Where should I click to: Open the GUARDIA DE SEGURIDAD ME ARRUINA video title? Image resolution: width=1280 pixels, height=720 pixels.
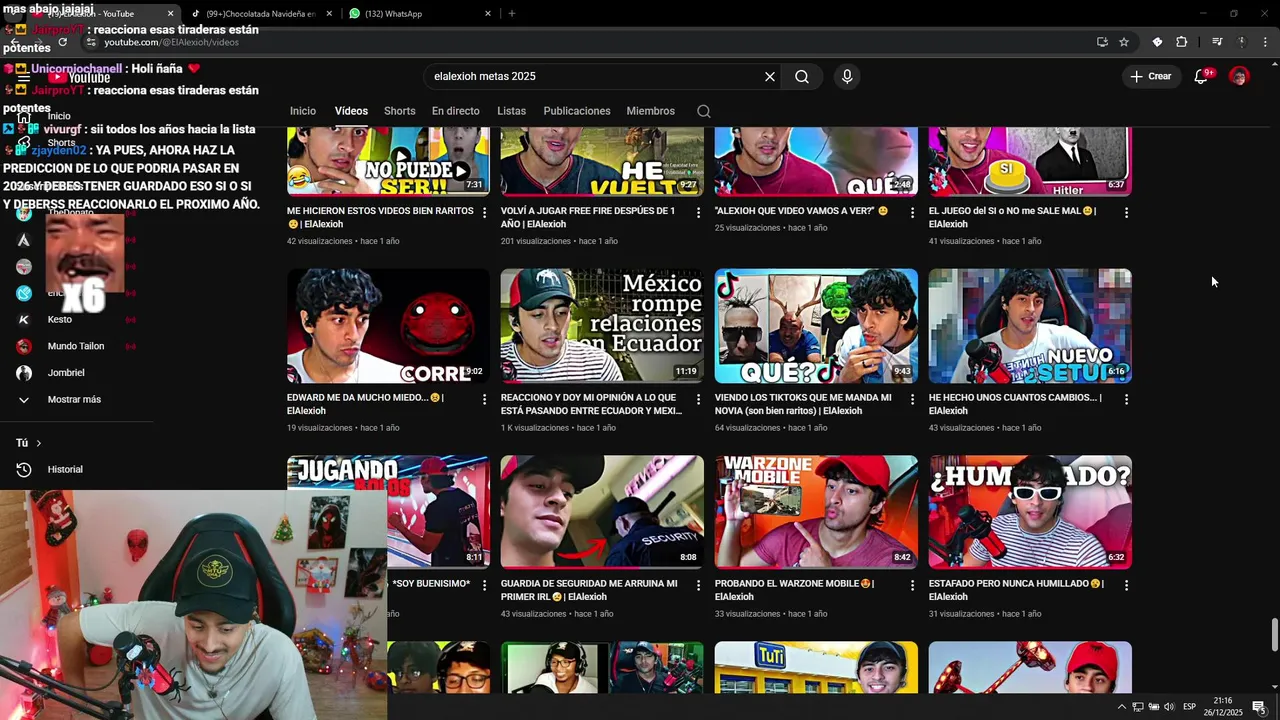pos(589,590)
